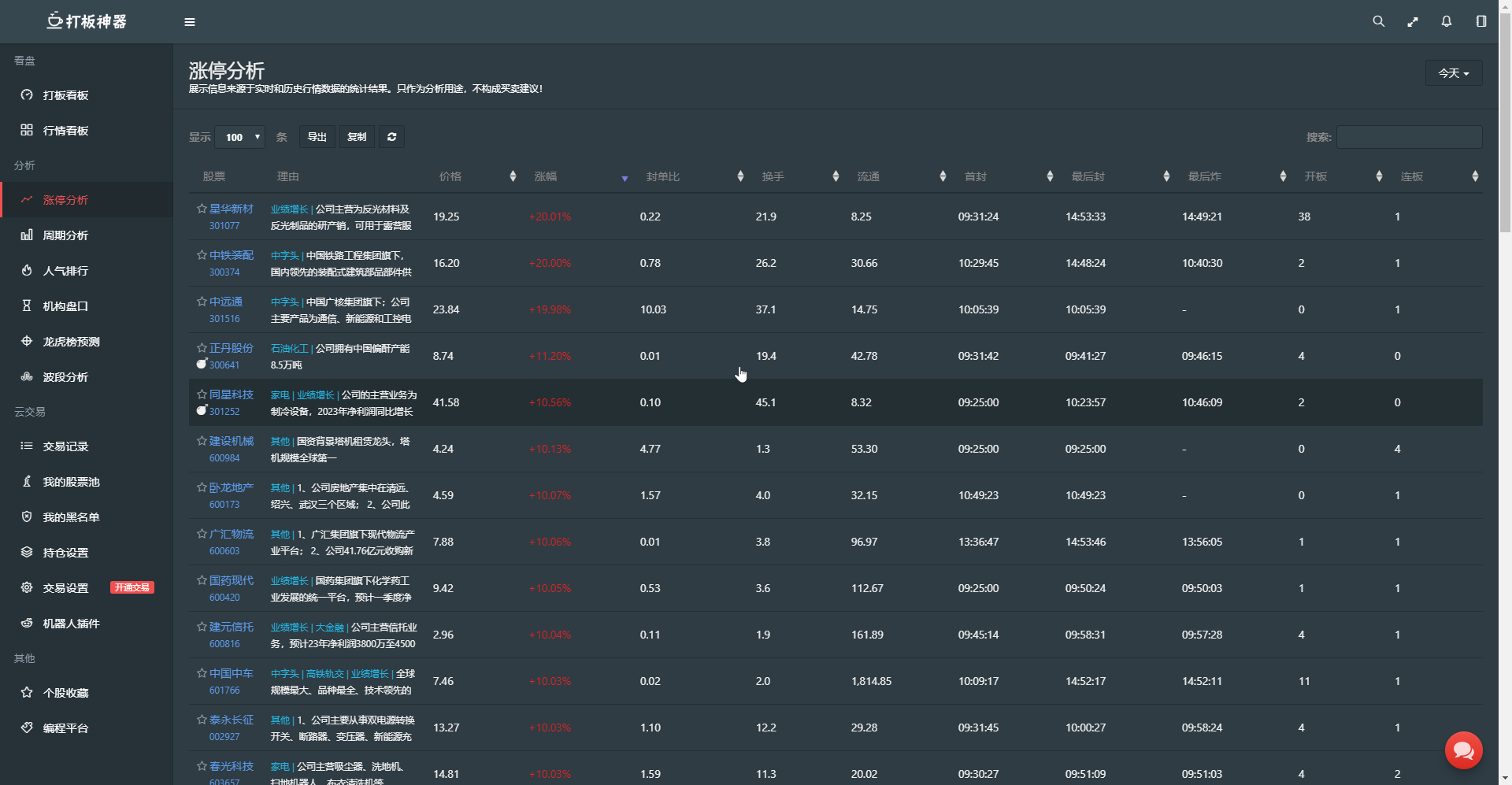Open 交易记录 in sidebar
The image size is (1512, 785).
coord(87,446)
